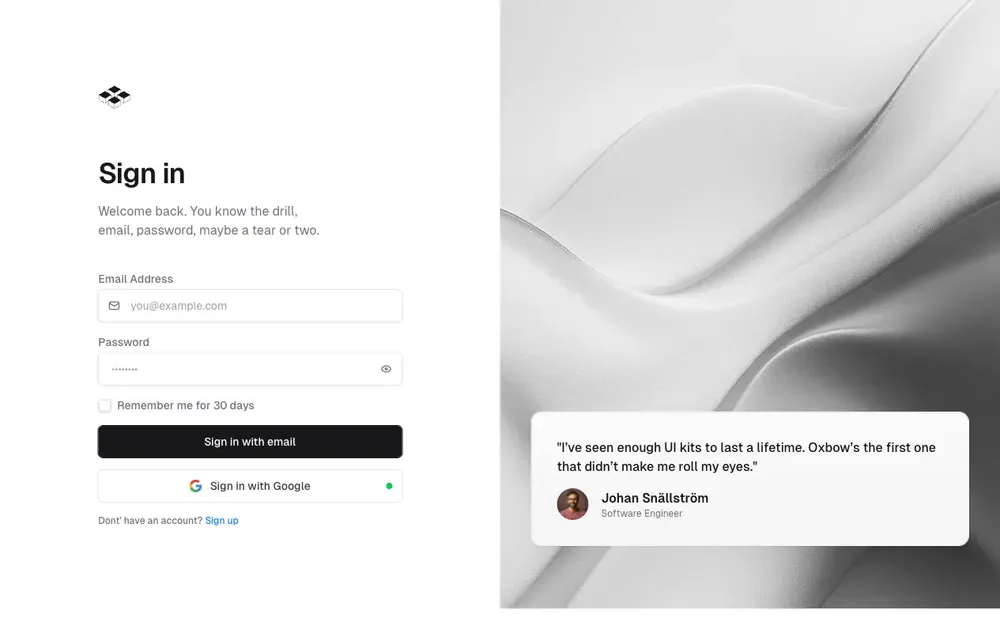Click the Google logo icon
The width and height of the screenshot is (1000, 628).
pyautogui.click(x=196, y=486)
